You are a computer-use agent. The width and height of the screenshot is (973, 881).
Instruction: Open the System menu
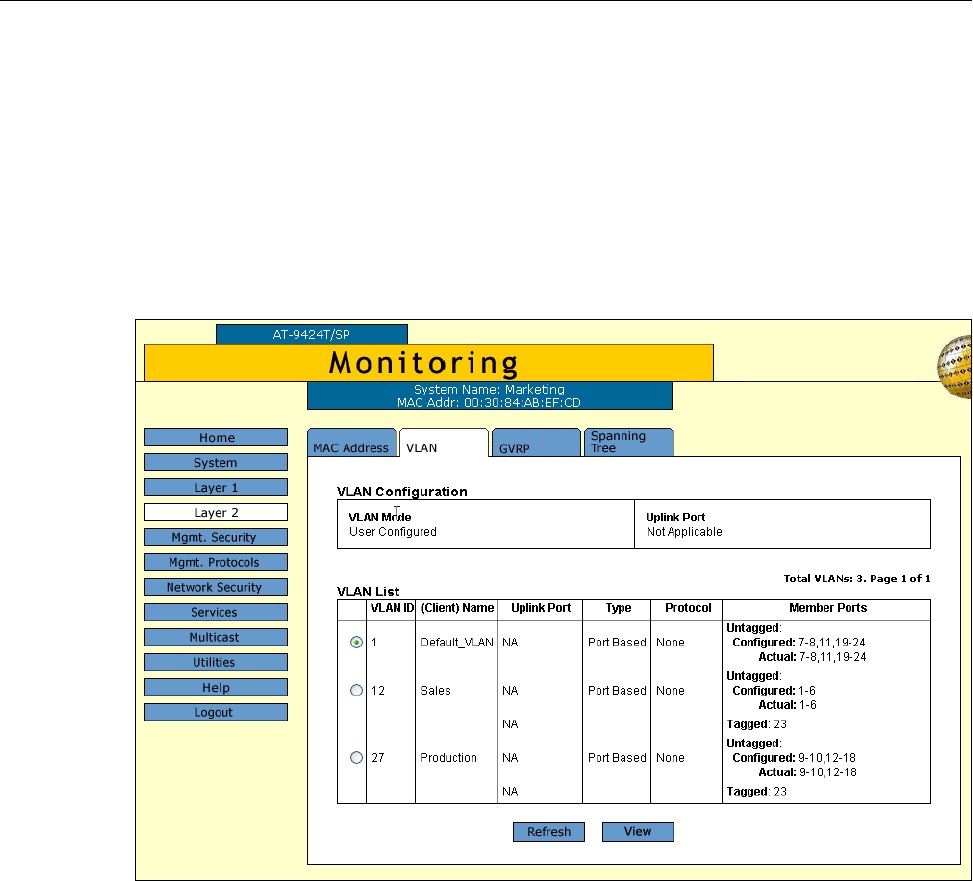(216, 462)
